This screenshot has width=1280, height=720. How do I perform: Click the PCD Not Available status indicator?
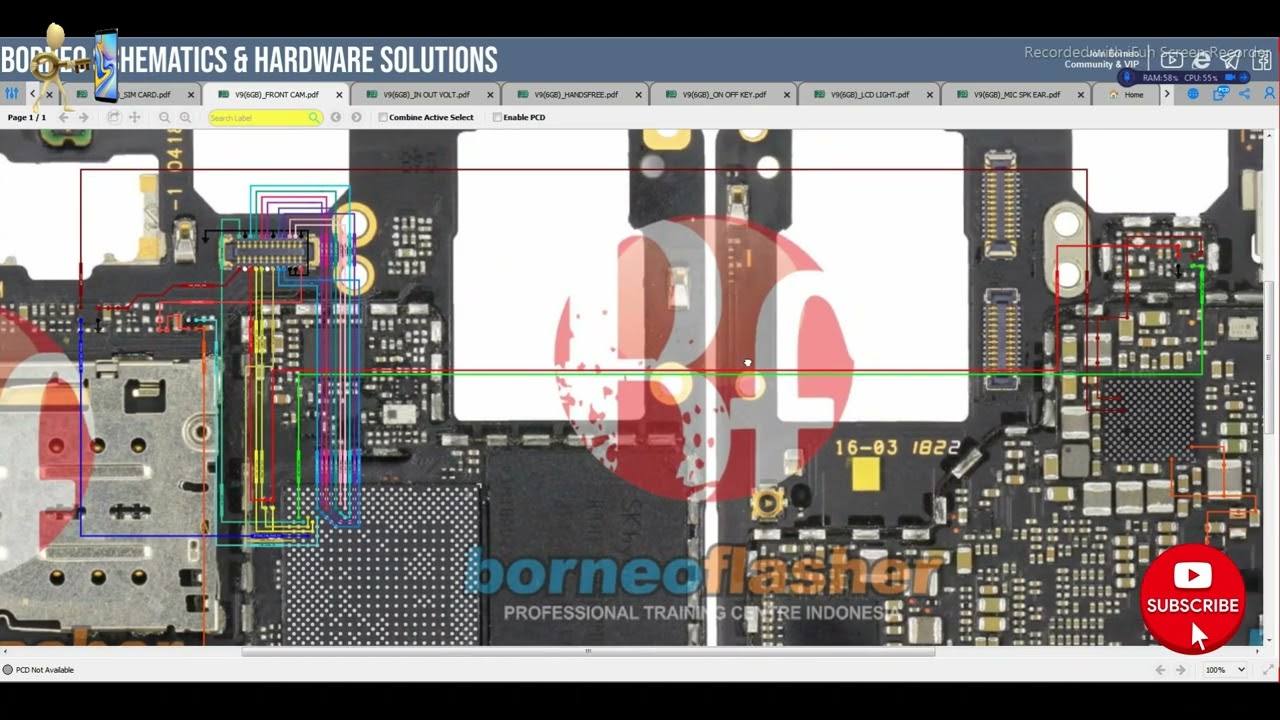coord(39,670)
